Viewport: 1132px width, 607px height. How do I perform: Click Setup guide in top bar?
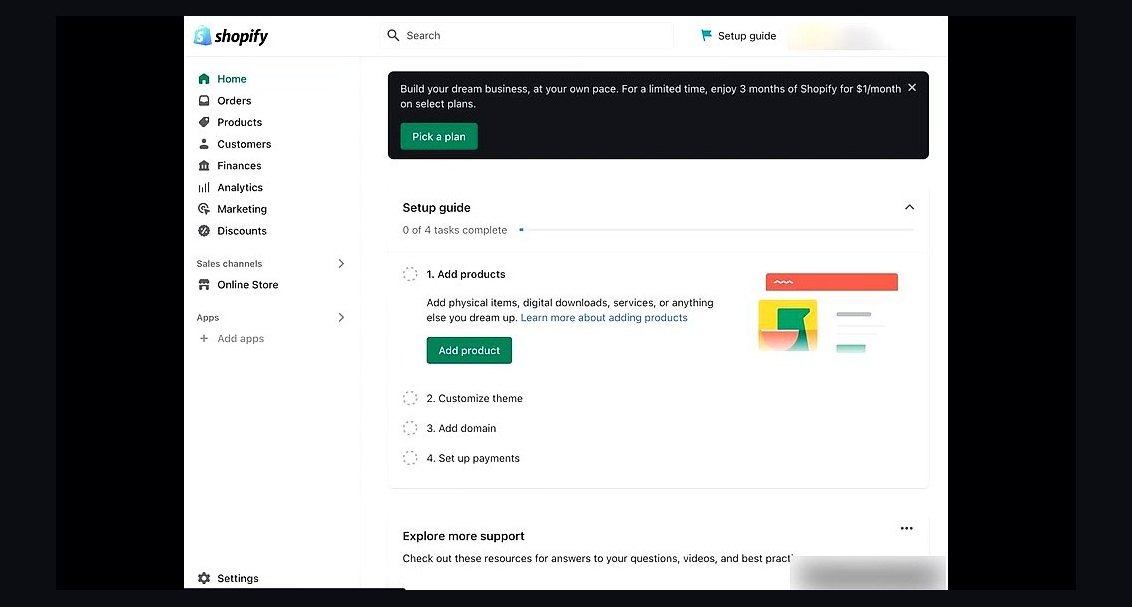[x=739, y=35]
